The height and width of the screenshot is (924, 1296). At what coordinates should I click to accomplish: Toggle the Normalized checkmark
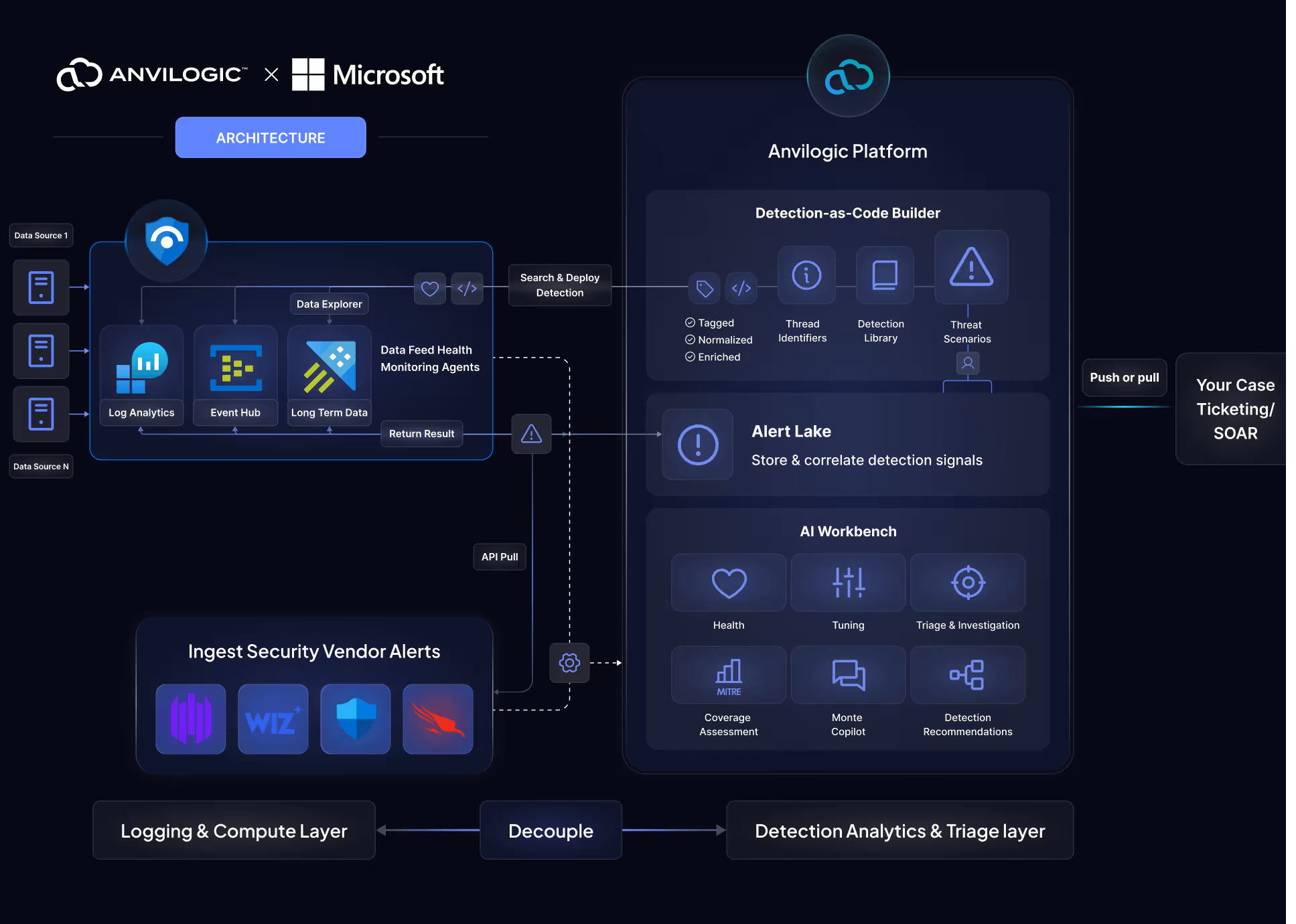[690, 340]
